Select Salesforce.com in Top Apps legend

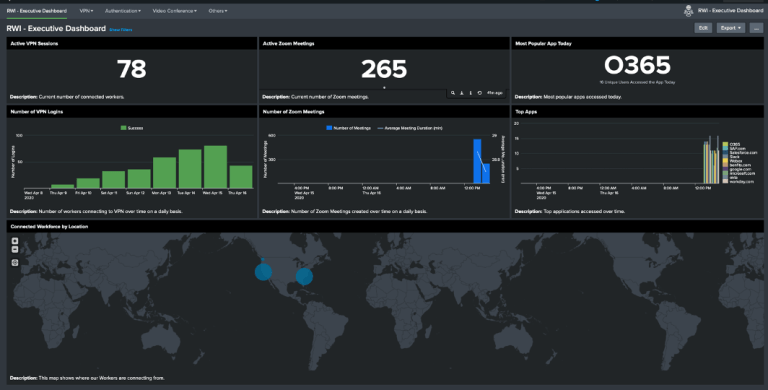point(744,152)
